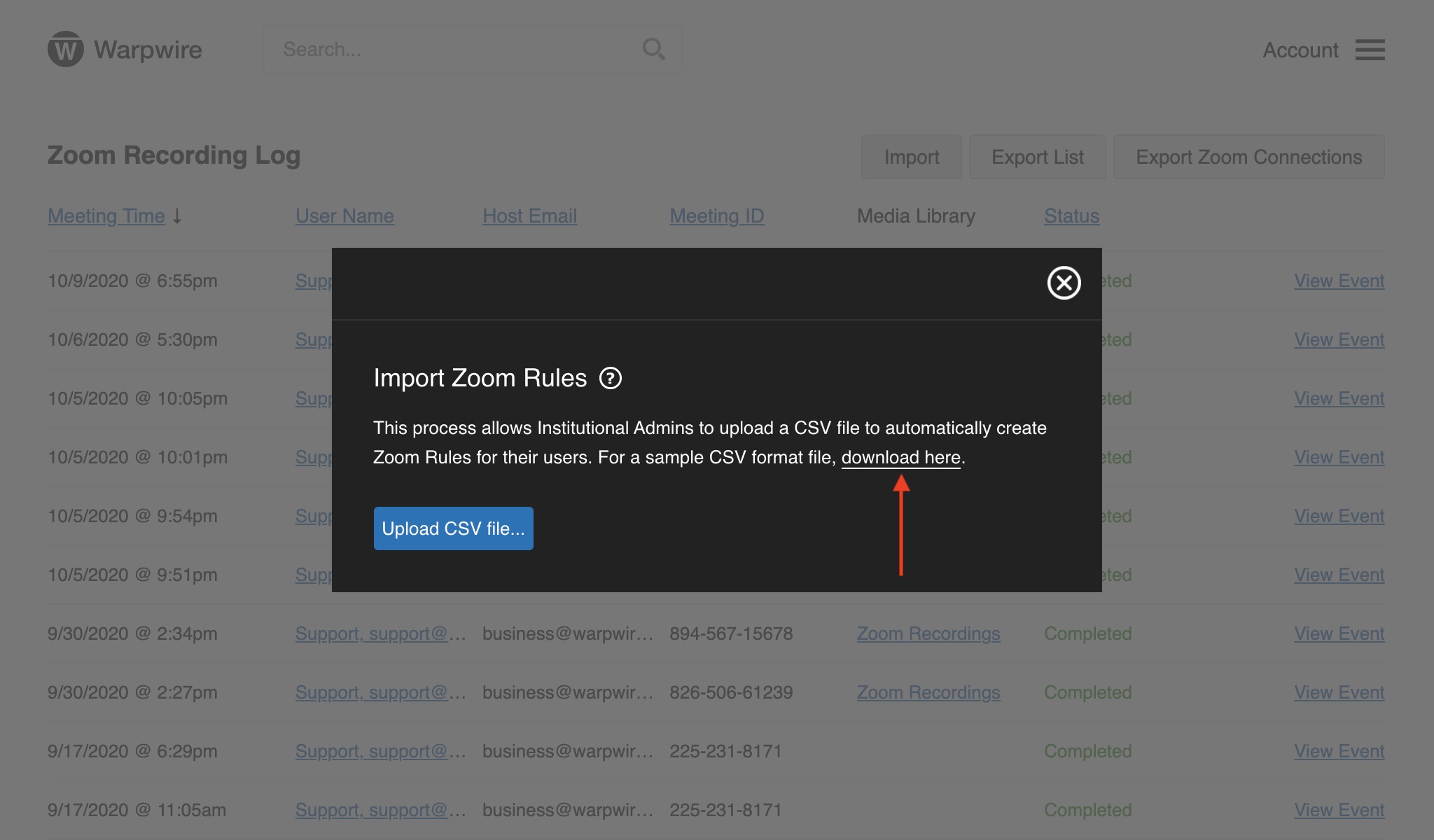Click the download here sample link
The height and width of the screenshot is (840, 1434).
pos(900,457)
